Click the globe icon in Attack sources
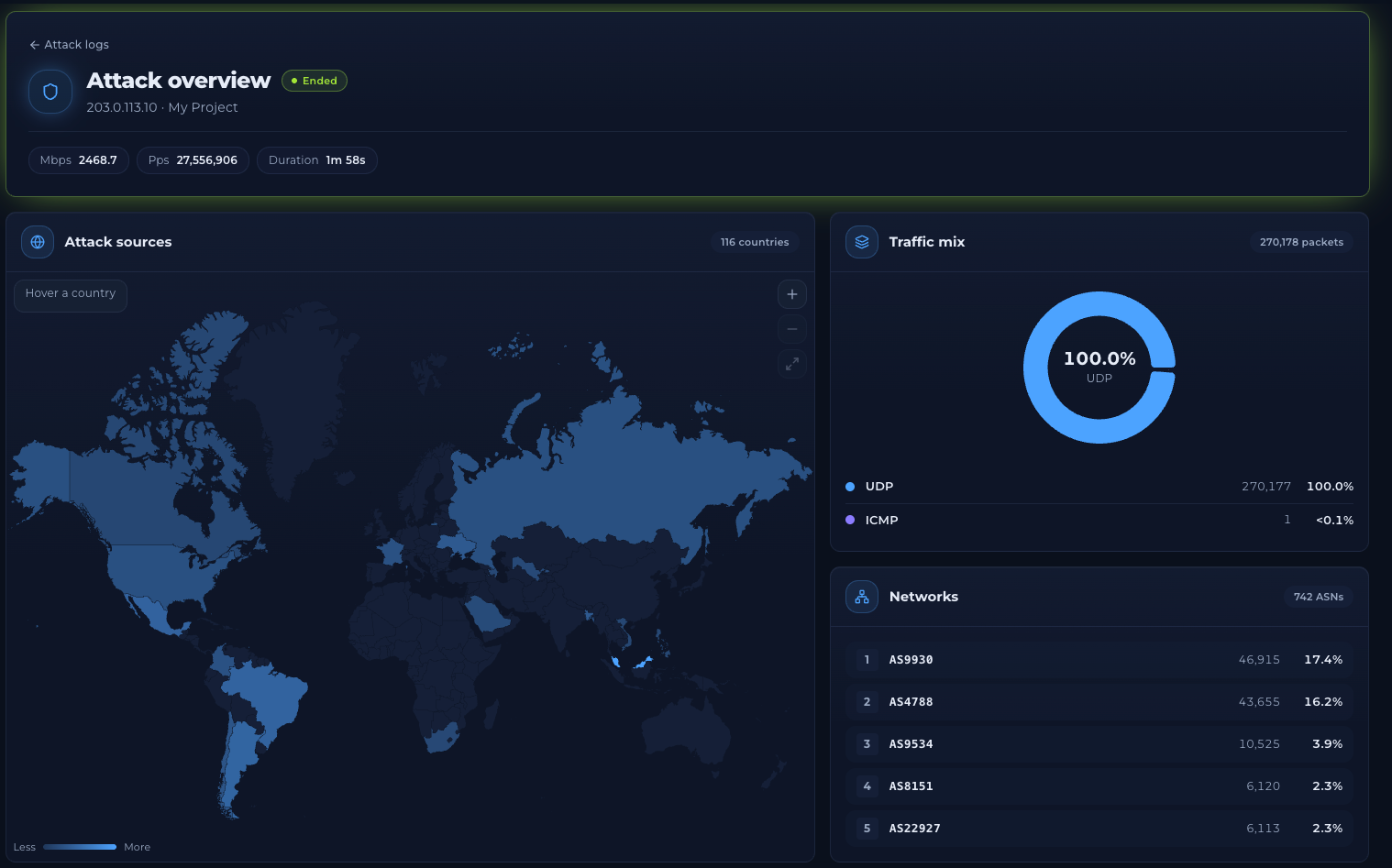The width and height of the screenshot is (1392, 868). tap(38, 242)
